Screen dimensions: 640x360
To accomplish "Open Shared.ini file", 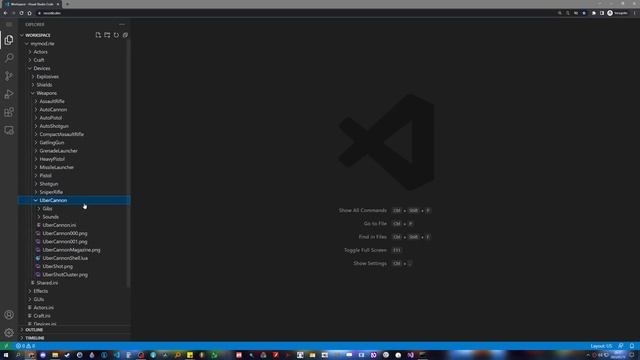I will tap(74, 283).
